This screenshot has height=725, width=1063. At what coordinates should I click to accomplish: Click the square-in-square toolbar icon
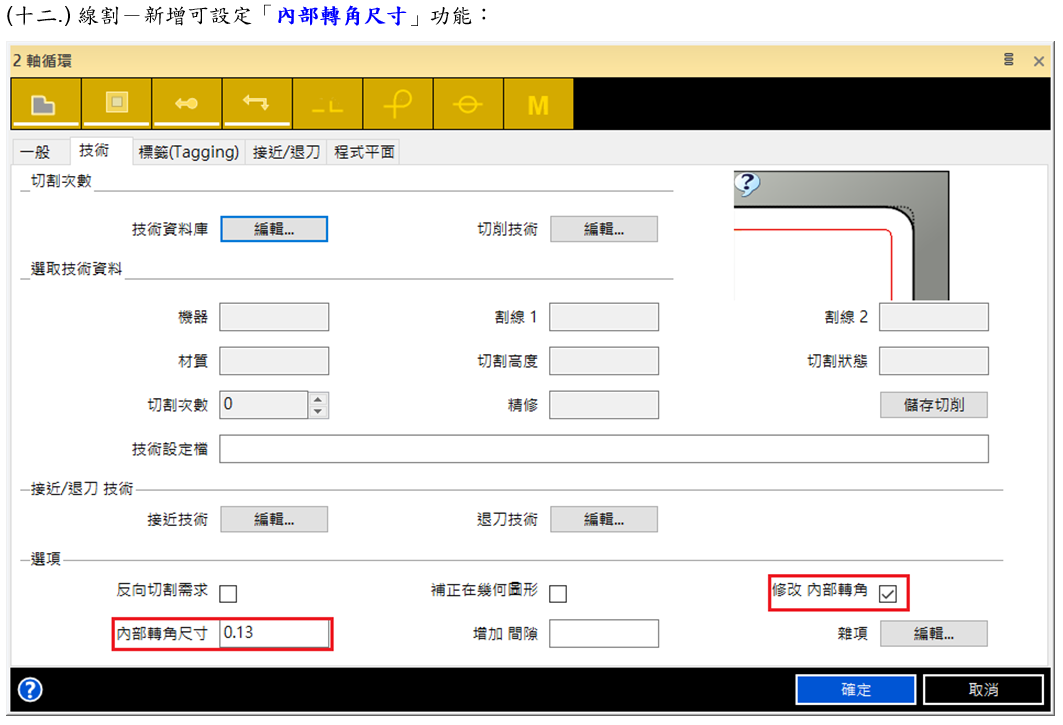click(117, 104)
